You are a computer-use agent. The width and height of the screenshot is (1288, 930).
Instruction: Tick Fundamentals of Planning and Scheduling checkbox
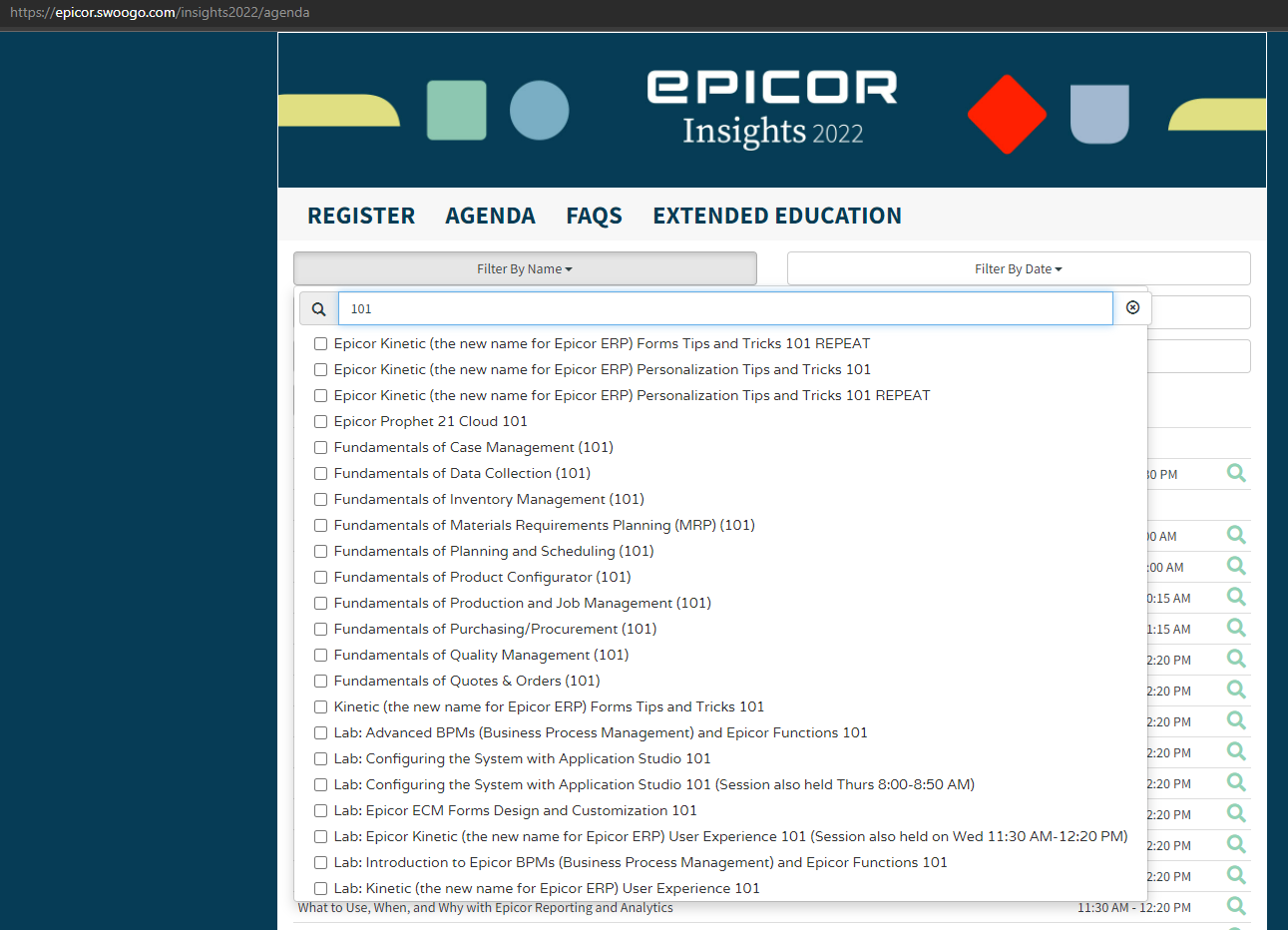point(320,551)
